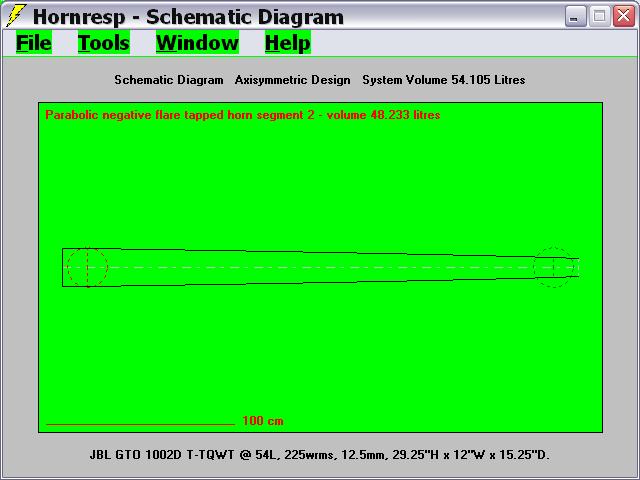Open the Help menu
Screen dimensions: 640x480
[288, 42]
